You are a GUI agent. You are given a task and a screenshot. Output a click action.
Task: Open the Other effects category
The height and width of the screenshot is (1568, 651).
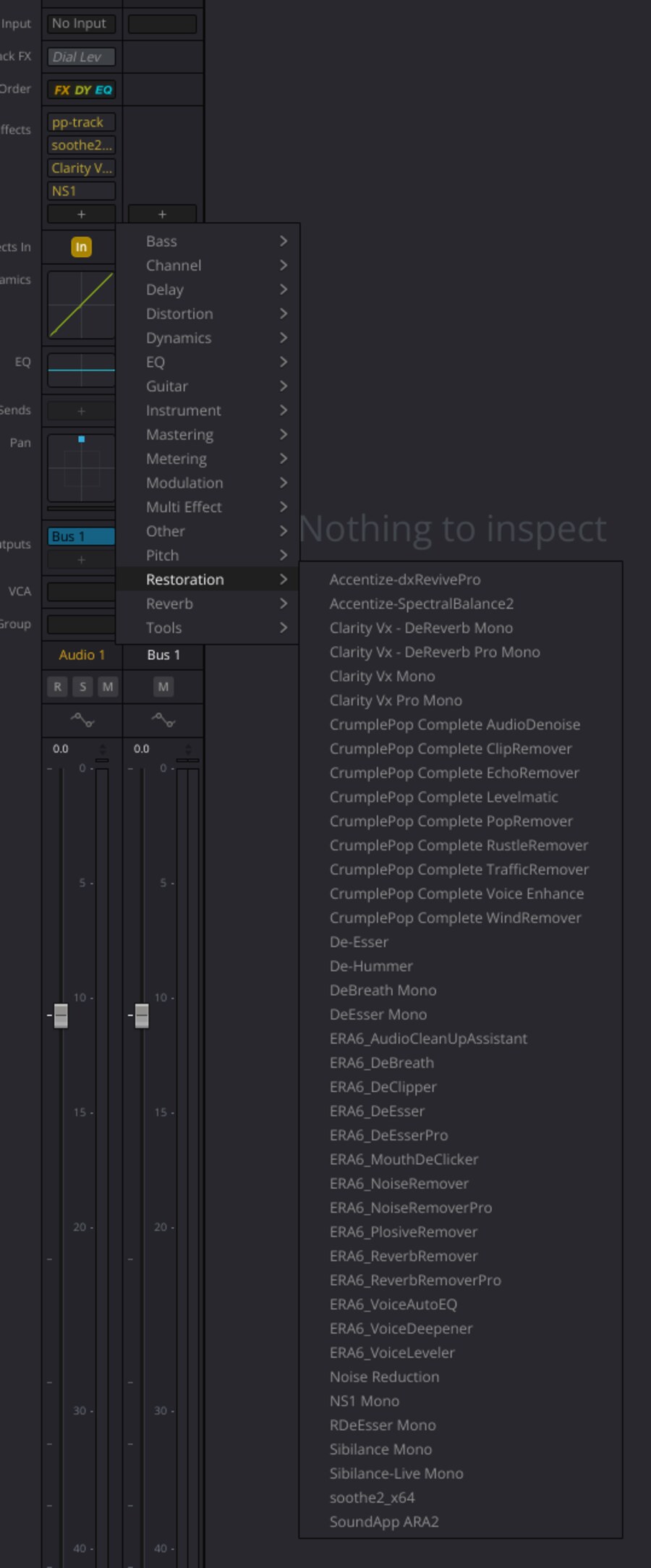208,531
